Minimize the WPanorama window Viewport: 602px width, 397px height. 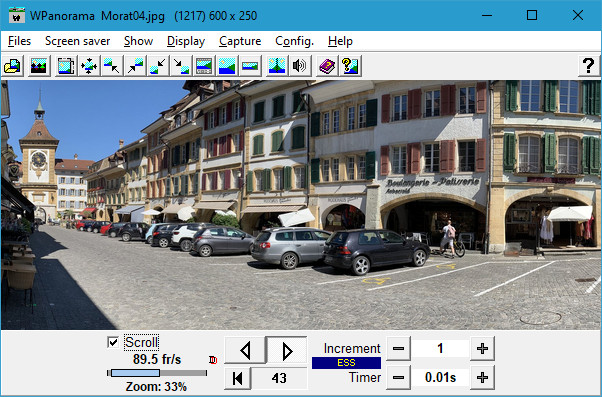[x=487, y=15]
